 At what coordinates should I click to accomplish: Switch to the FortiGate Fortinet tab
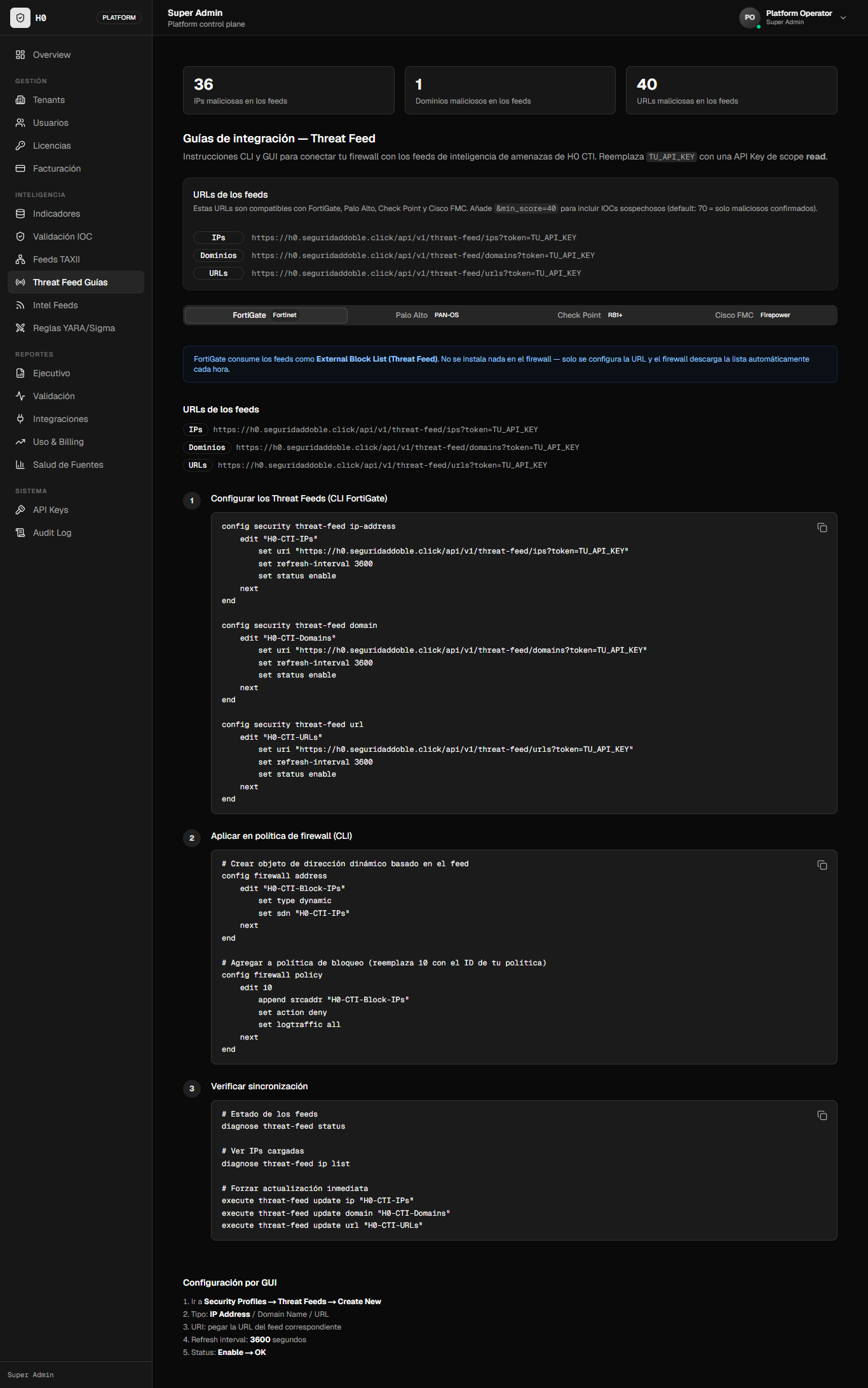(x=266, y=315)
